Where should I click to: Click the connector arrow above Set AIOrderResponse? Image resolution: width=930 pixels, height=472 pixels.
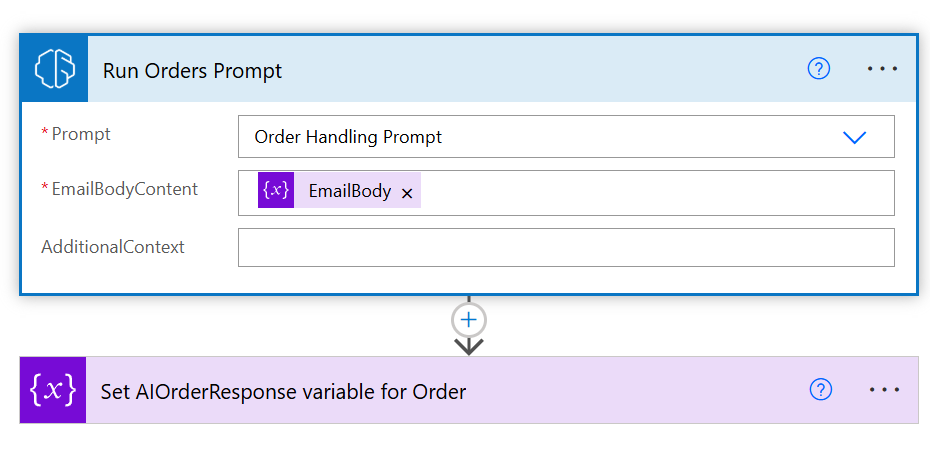pos(469,346)
